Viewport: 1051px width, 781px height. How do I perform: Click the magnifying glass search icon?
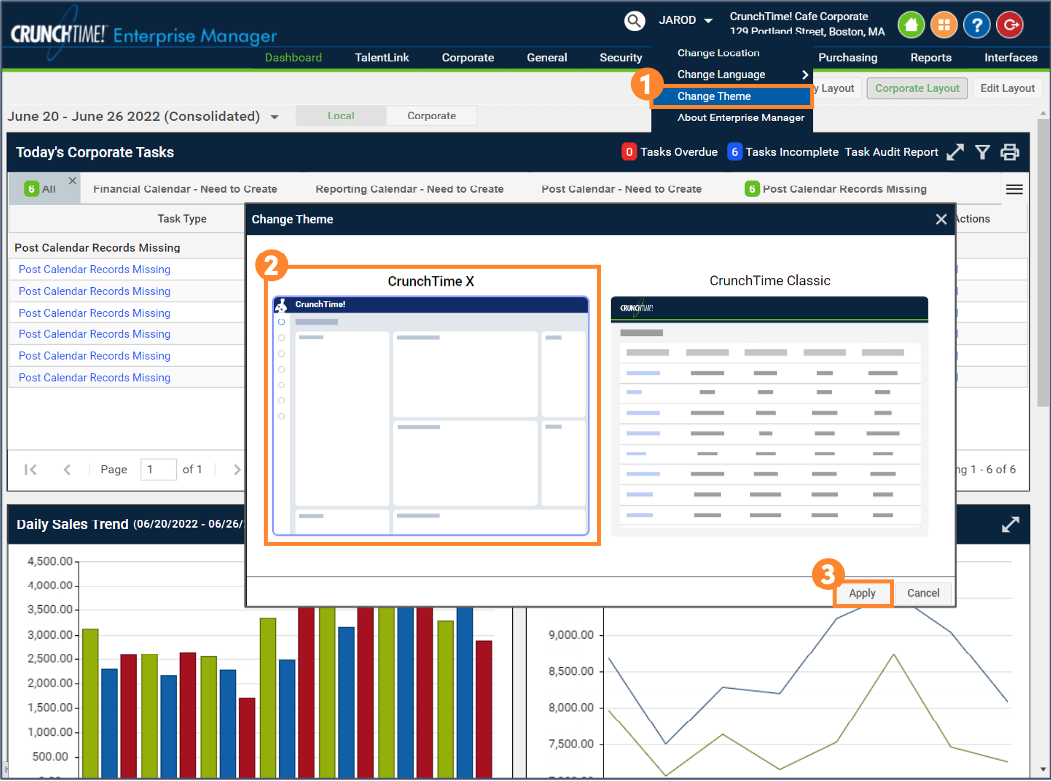634,21
